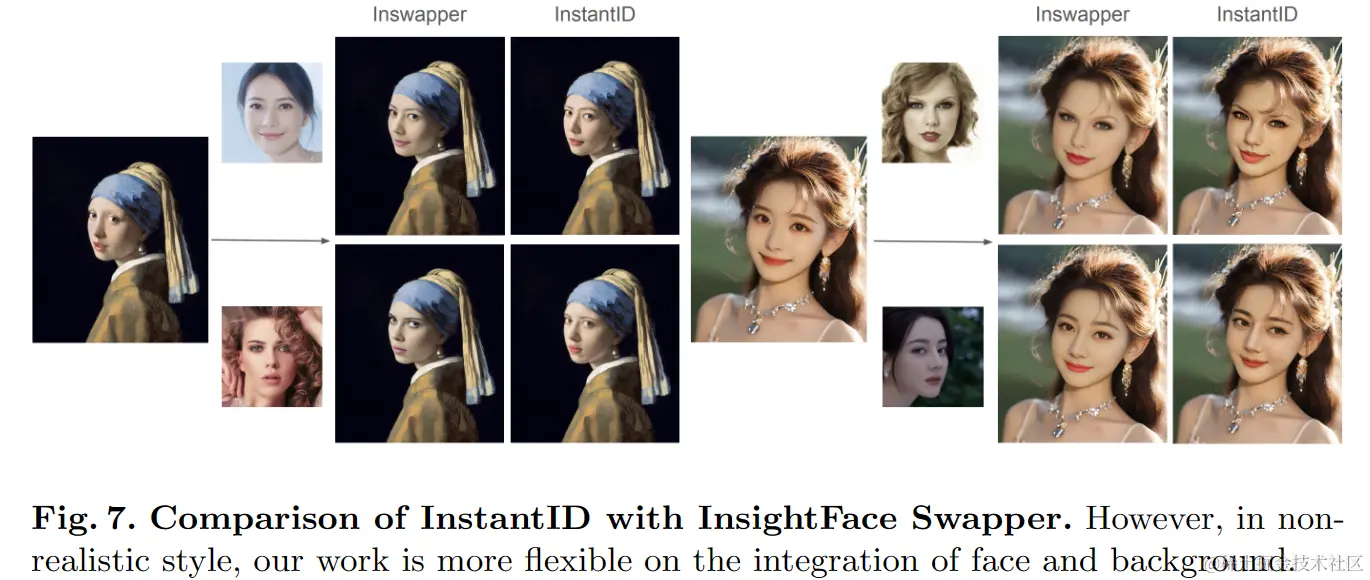Open lower Inswapper result of the illustrated girl

tap(1083, 343)
